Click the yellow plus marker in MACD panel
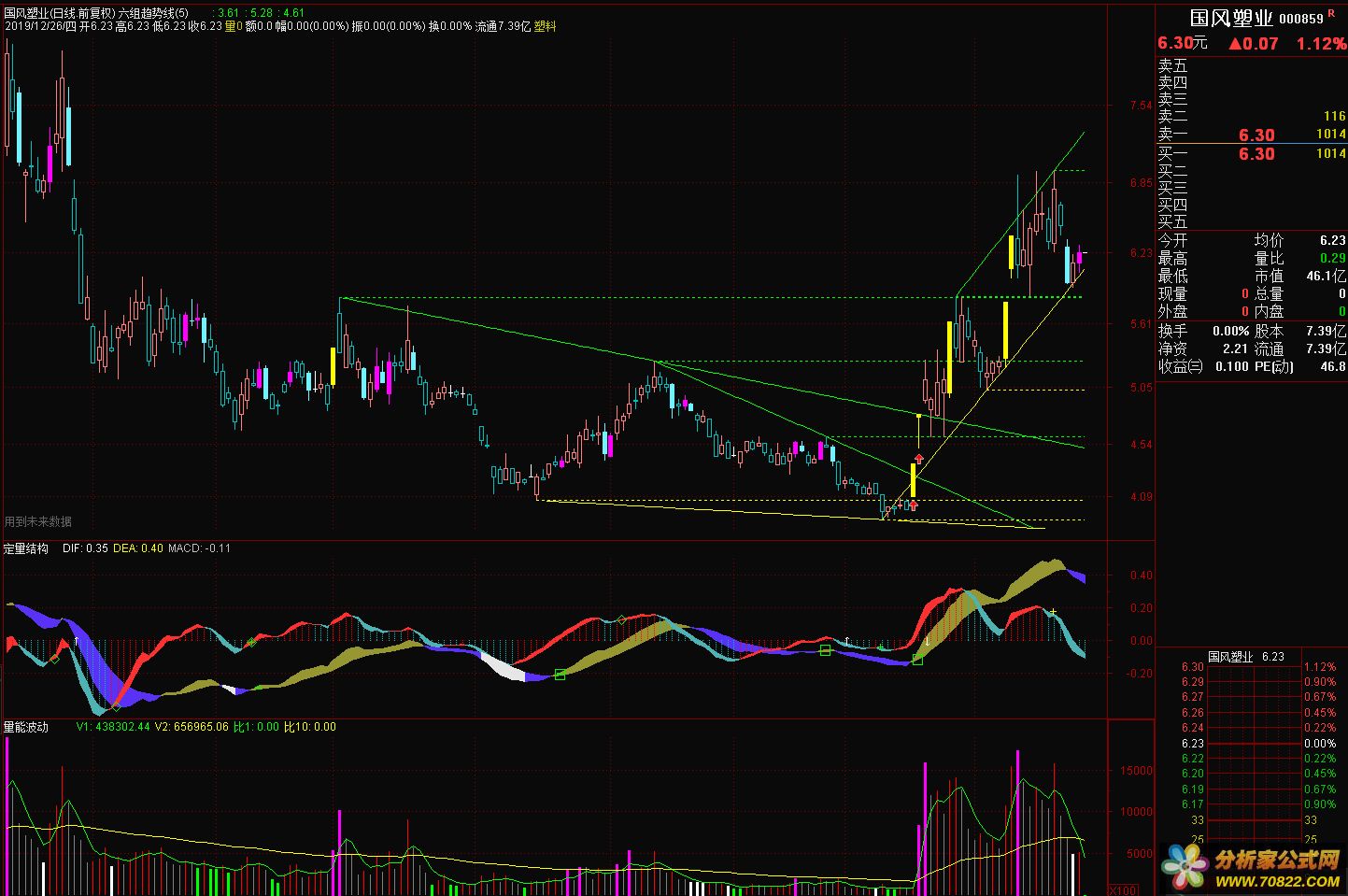 pyautogui.click(x=1053, y=612)
